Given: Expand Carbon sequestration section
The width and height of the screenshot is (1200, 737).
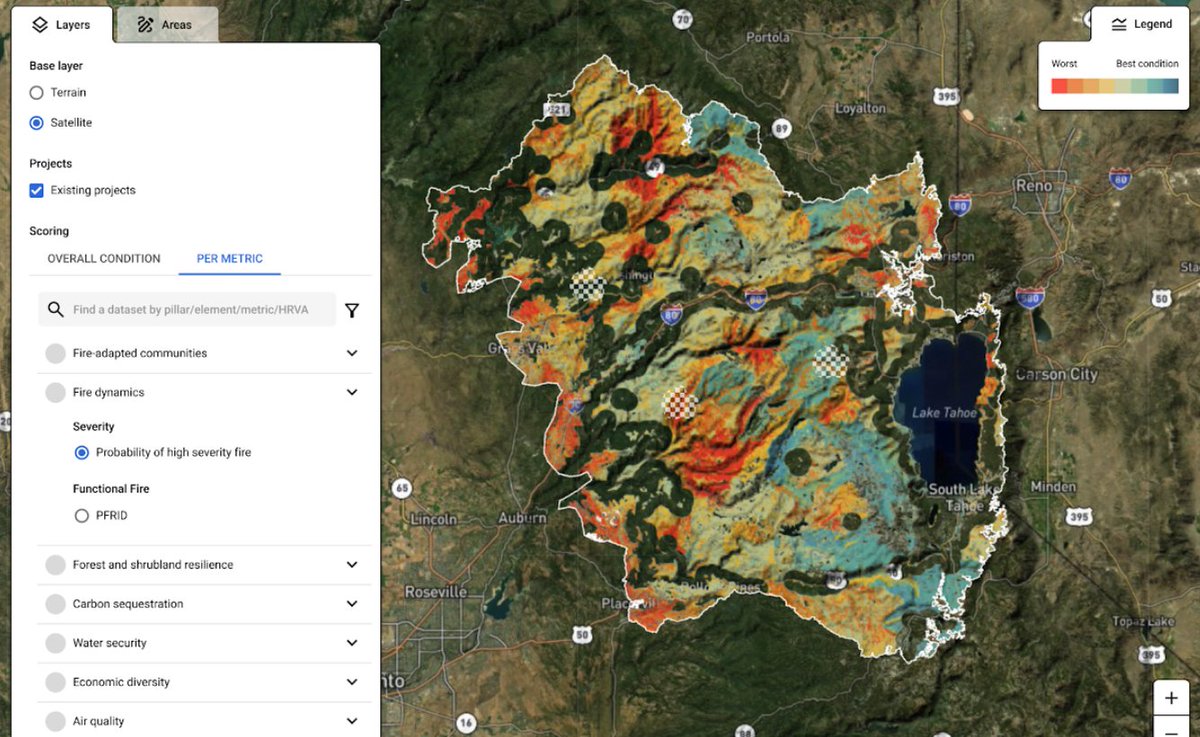Looking at the screenshot, I should 352,604.
